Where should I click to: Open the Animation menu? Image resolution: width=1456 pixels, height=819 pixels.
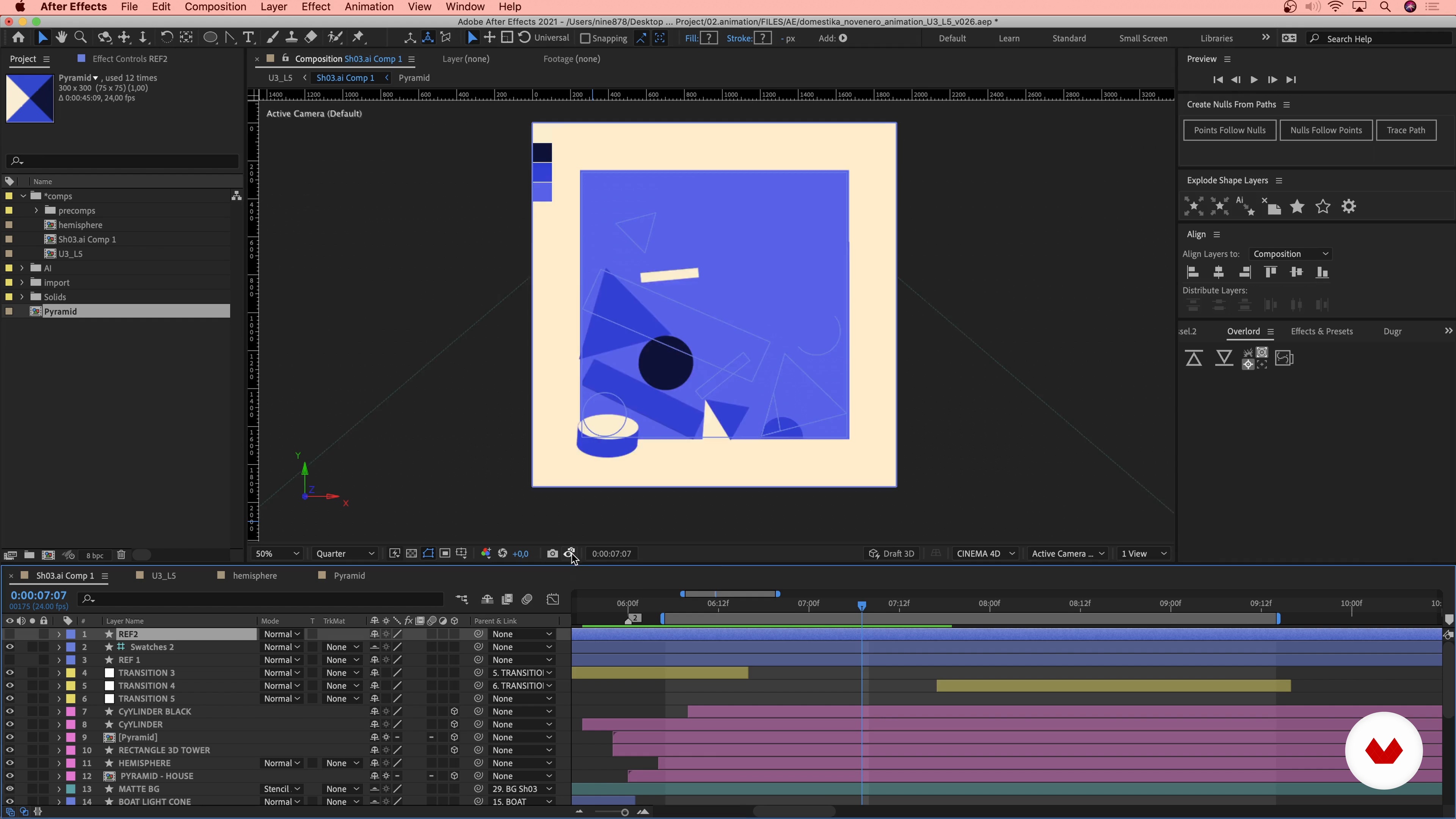(x=369, y=7)
